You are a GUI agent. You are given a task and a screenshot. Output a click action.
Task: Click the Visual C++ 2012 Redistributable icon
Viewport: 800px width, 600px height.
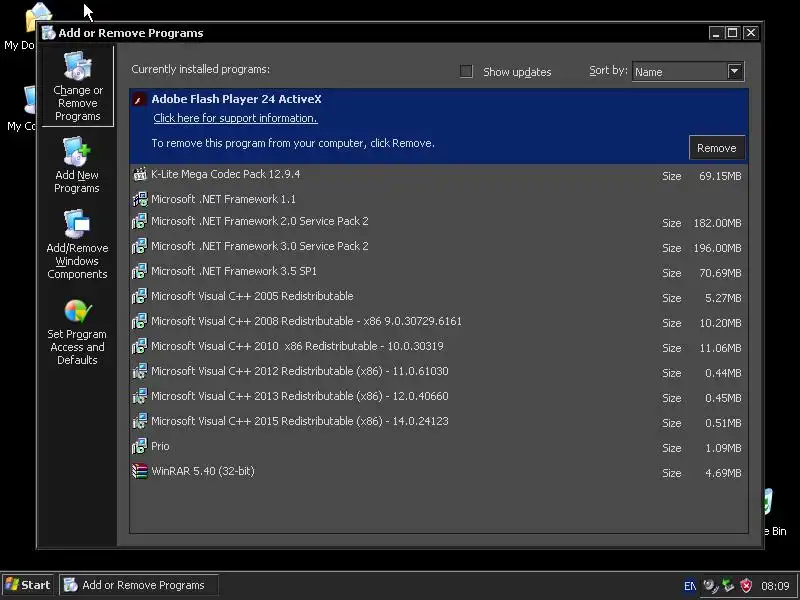[x=140, y=371]
